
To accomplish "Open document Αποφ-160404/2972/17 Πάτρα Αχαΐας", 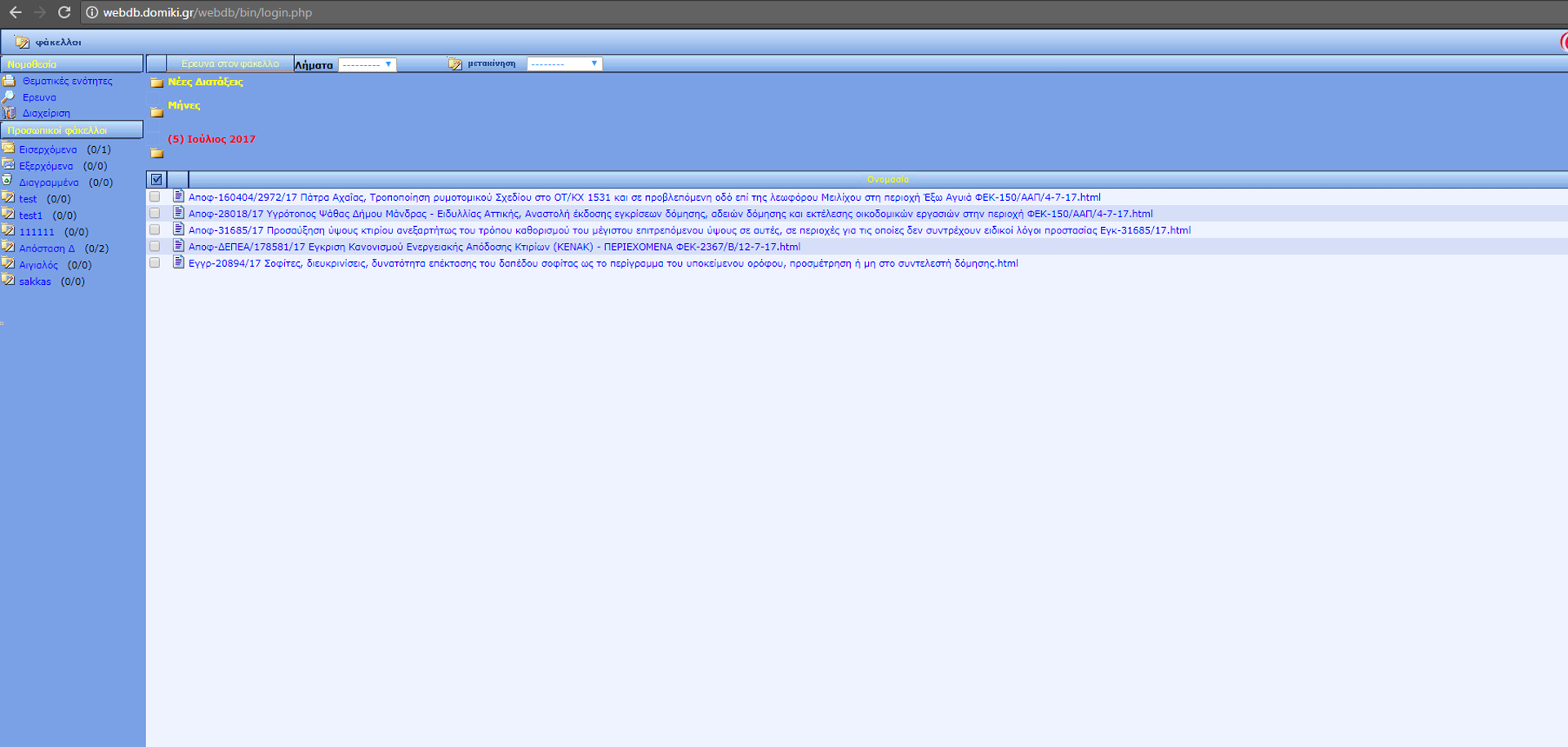I will tap(644, 198).
